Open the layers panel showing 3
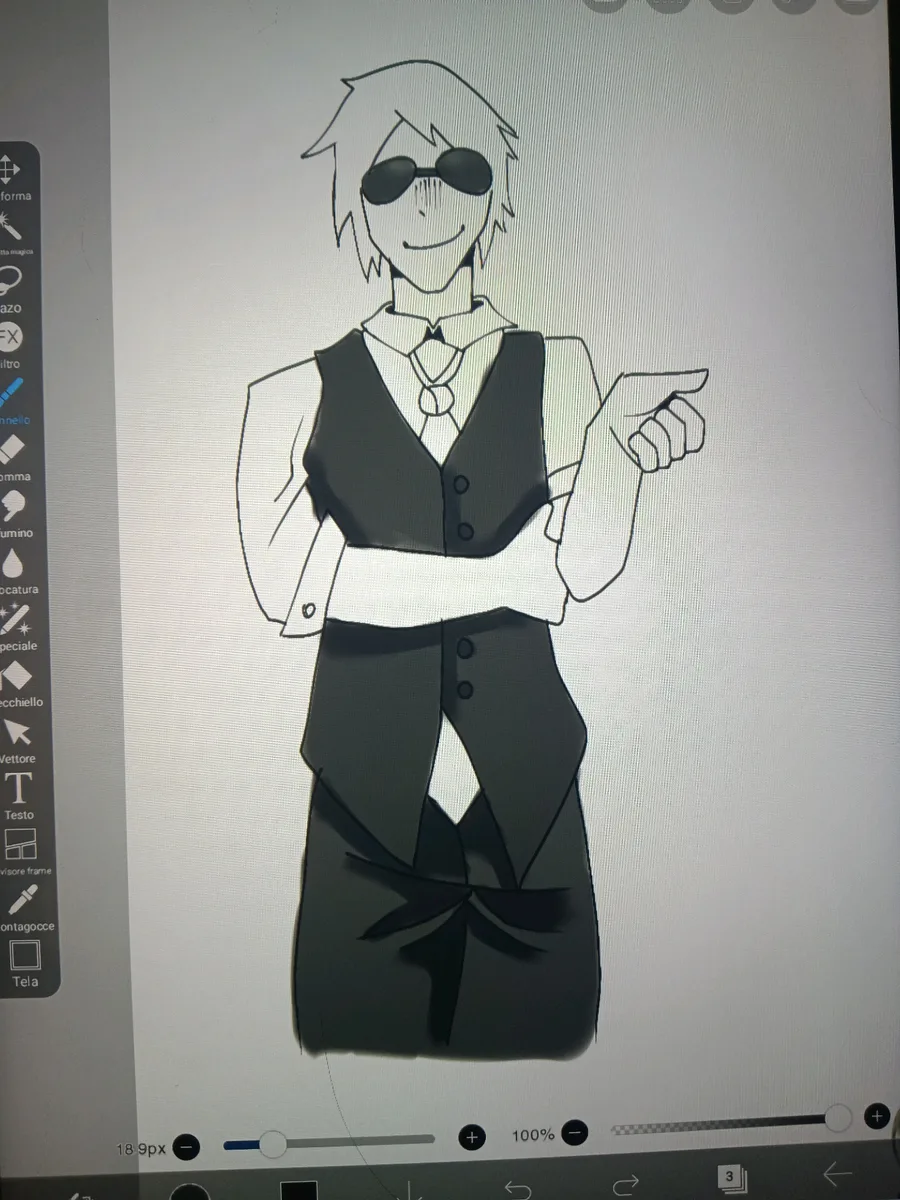The image size is (900, 1200). pyautogui.click(x=730, y=1177)
